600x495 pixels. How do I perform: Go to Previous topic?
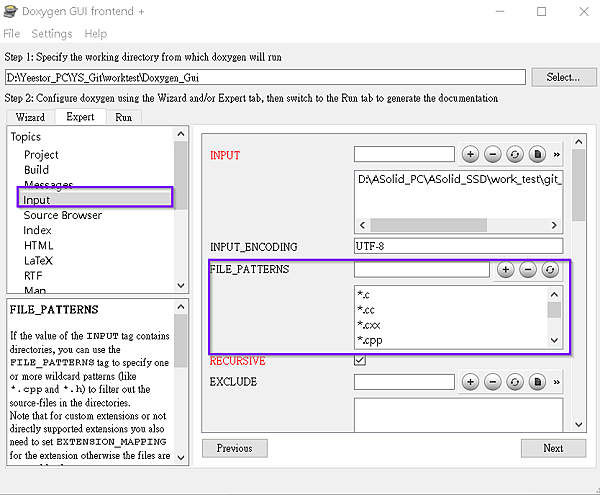(x=235, y=448)
